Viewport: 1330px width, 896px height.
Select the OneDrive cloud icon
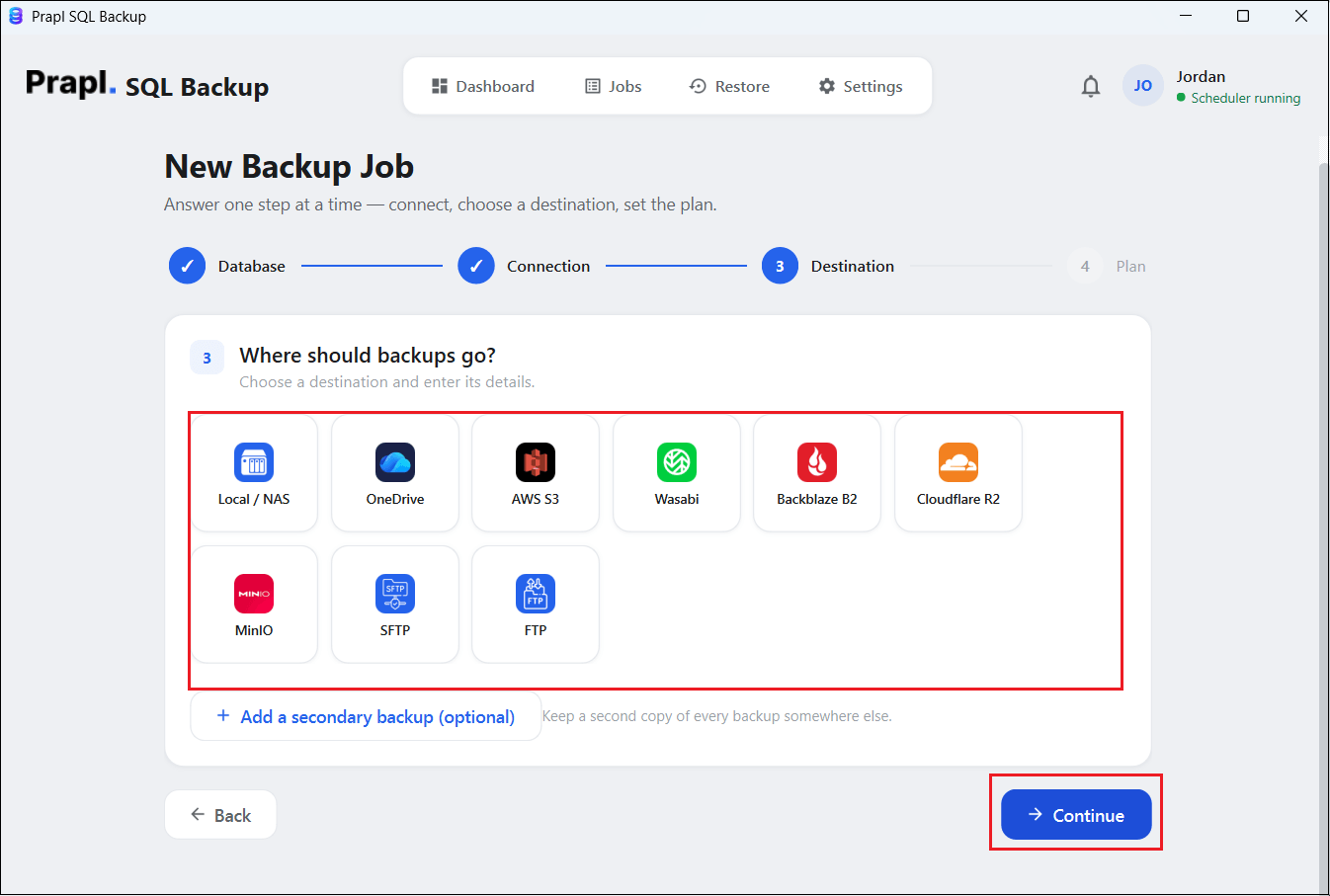pyautogui.click(x=395, y=462)
